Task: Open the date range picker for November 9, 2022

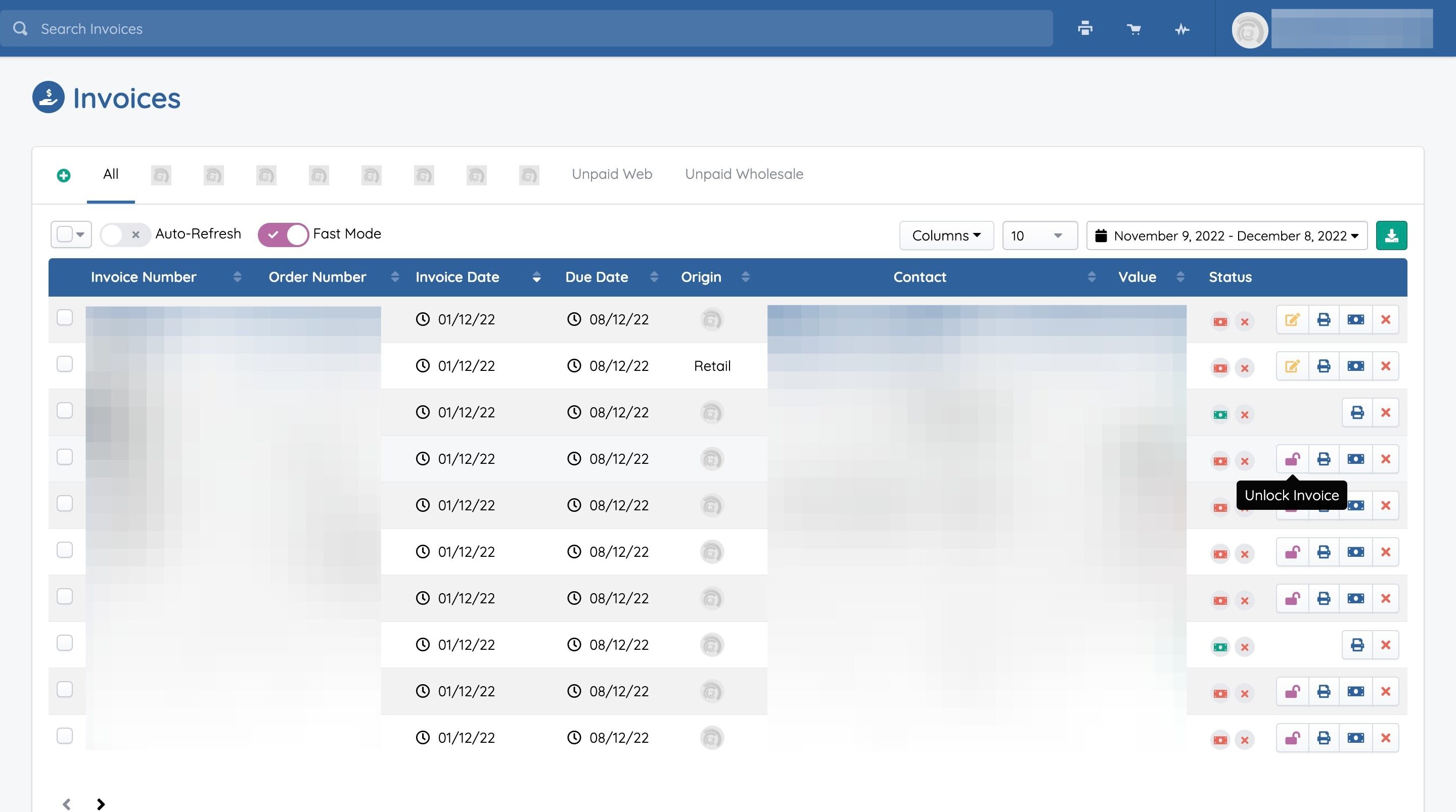Action: pyautogui.click(x=1226, y=235)
